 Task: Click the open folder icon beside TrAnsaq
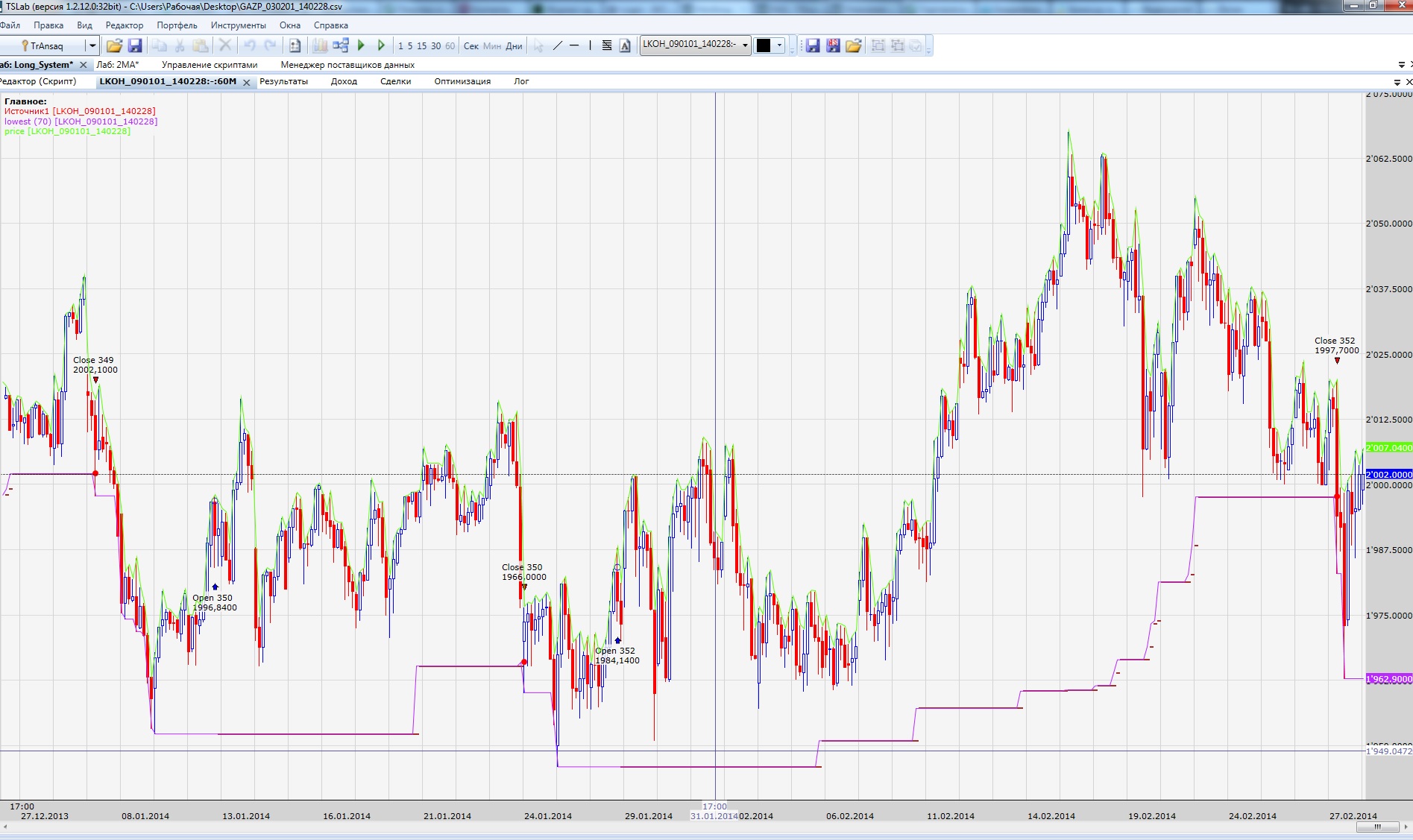click(x=114, y=45)
